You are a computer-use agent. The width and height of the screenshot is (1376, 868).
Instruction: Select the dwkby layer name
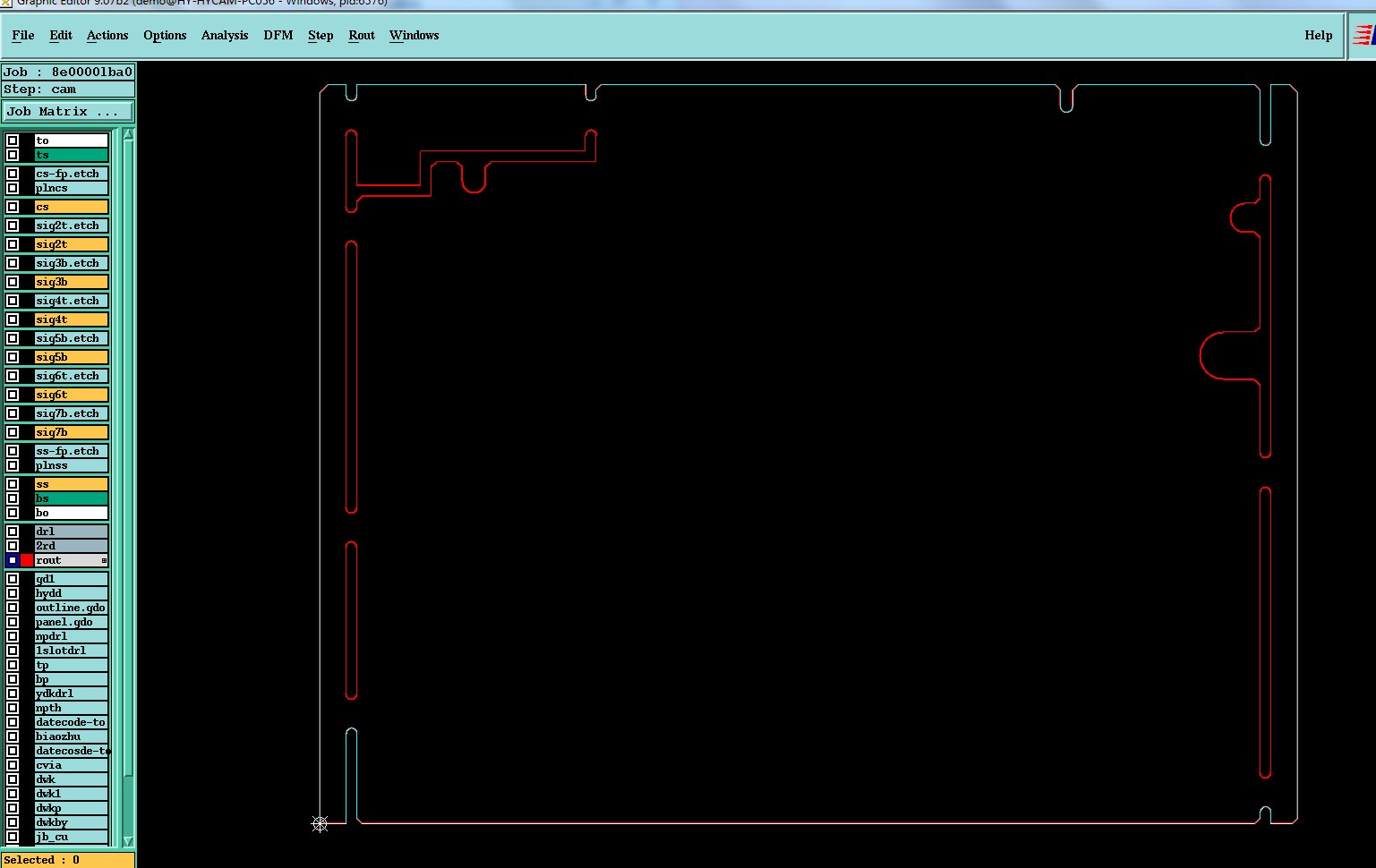(72, 822)
